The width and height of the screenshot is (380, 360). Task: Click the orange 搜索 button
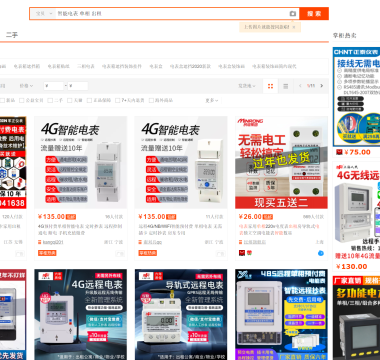[314, 14]
